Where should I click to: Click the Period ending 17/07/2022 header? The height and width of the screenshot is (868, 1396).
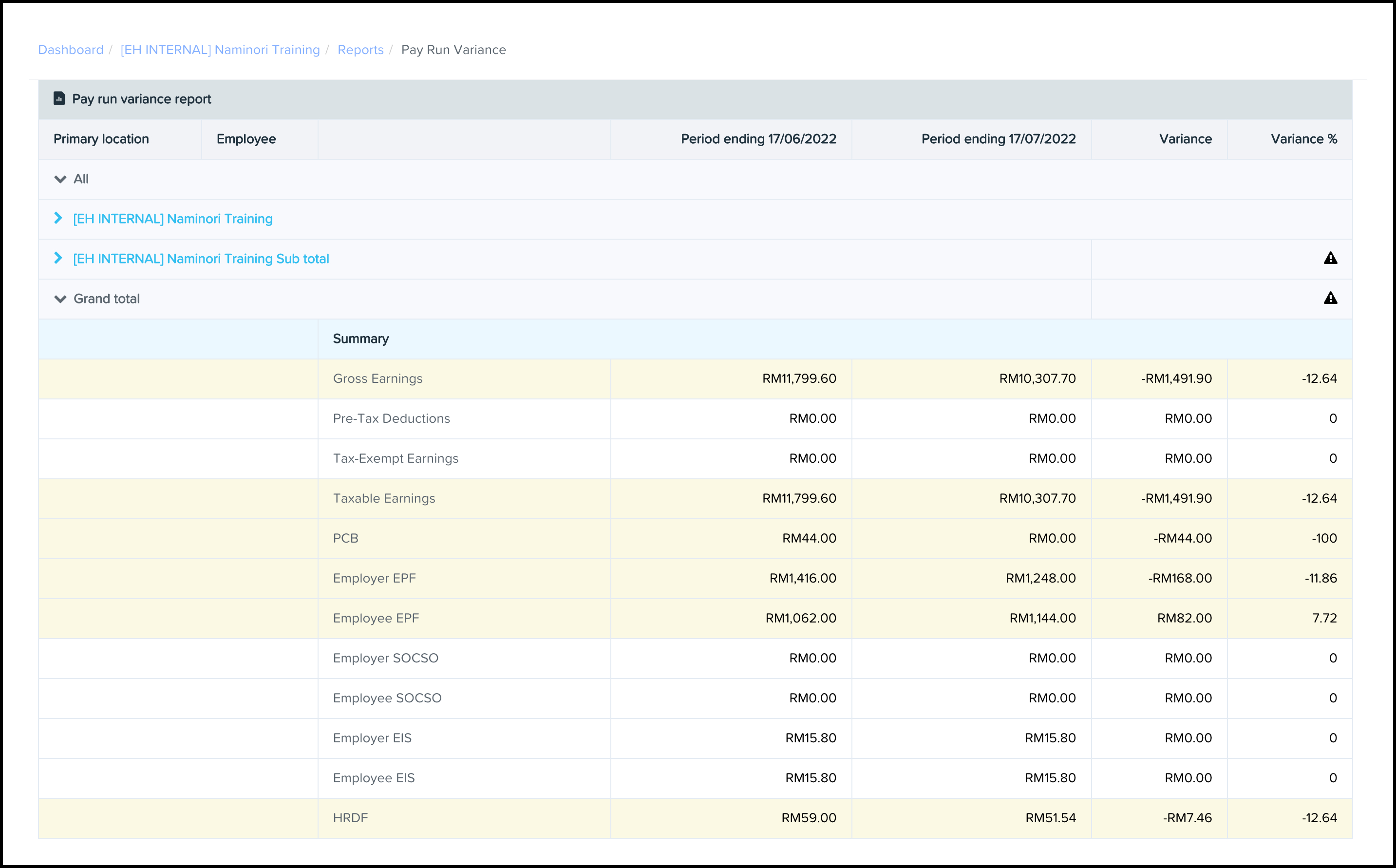pos(998,139)
